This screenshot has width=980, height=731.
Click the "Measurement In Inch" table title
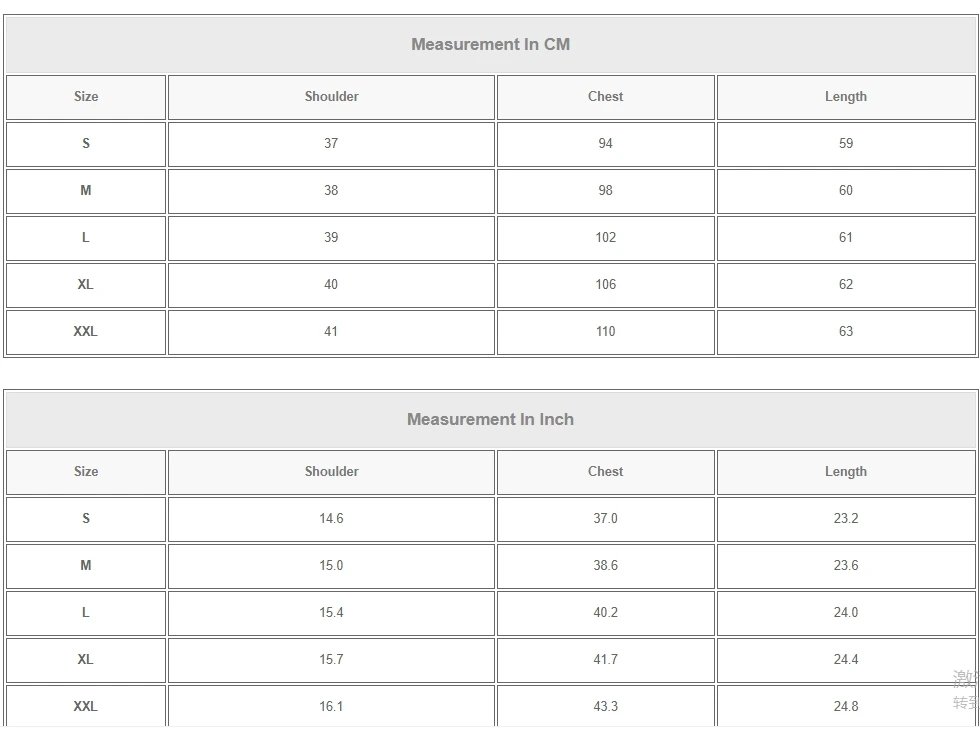[x=490, y=419]
